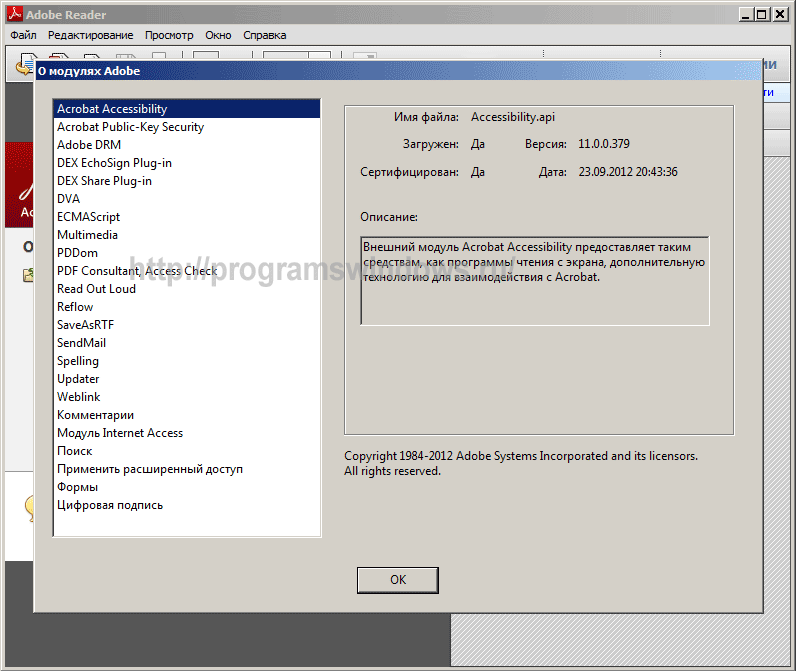The width and height of the screenshot is (796, 671).
Task: Choose the DEX Share Plug-in entry
Action: coord(186,181)
